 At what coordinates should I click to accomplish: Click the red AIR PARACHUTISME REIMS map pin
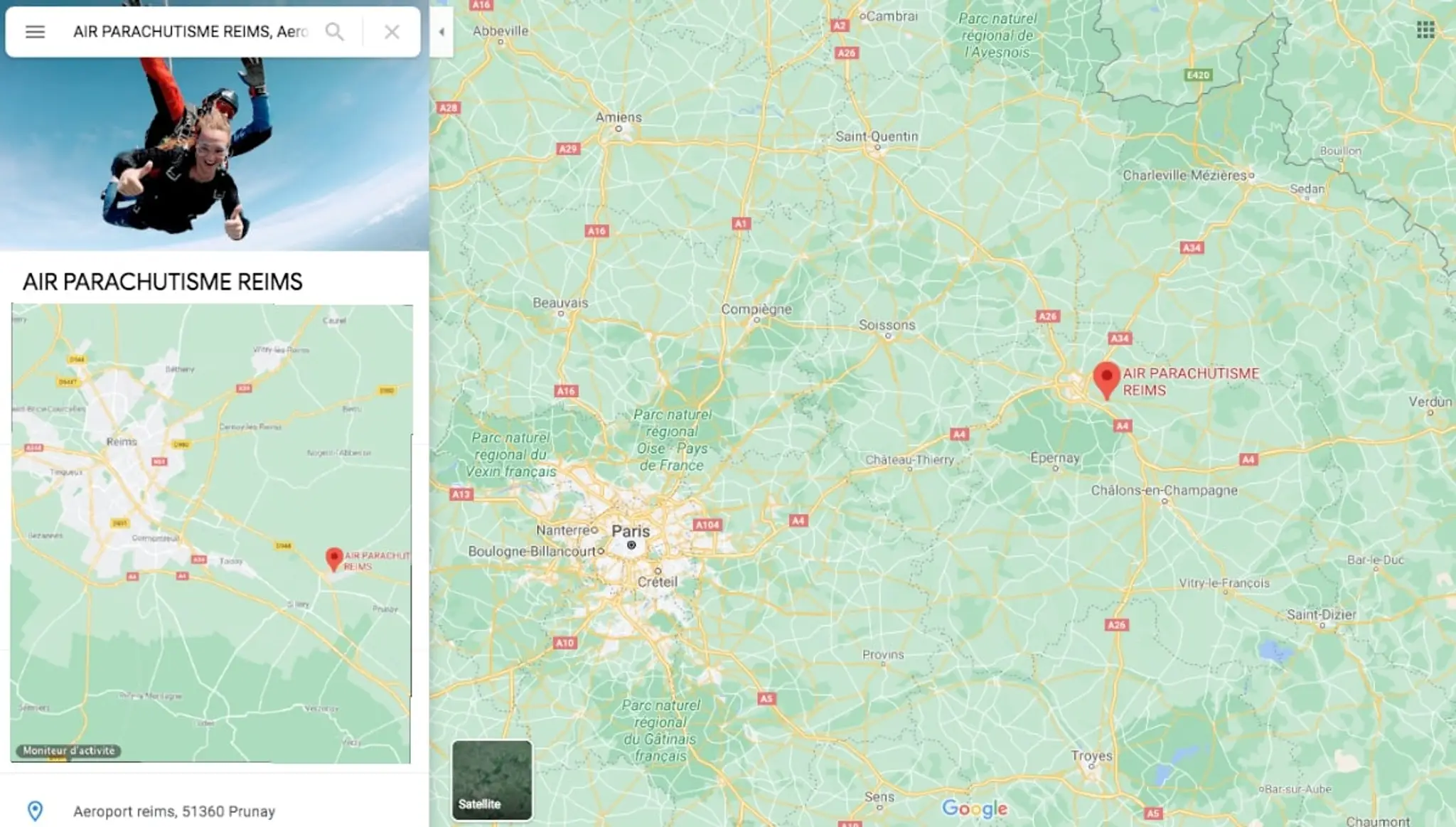(1106, 380)
